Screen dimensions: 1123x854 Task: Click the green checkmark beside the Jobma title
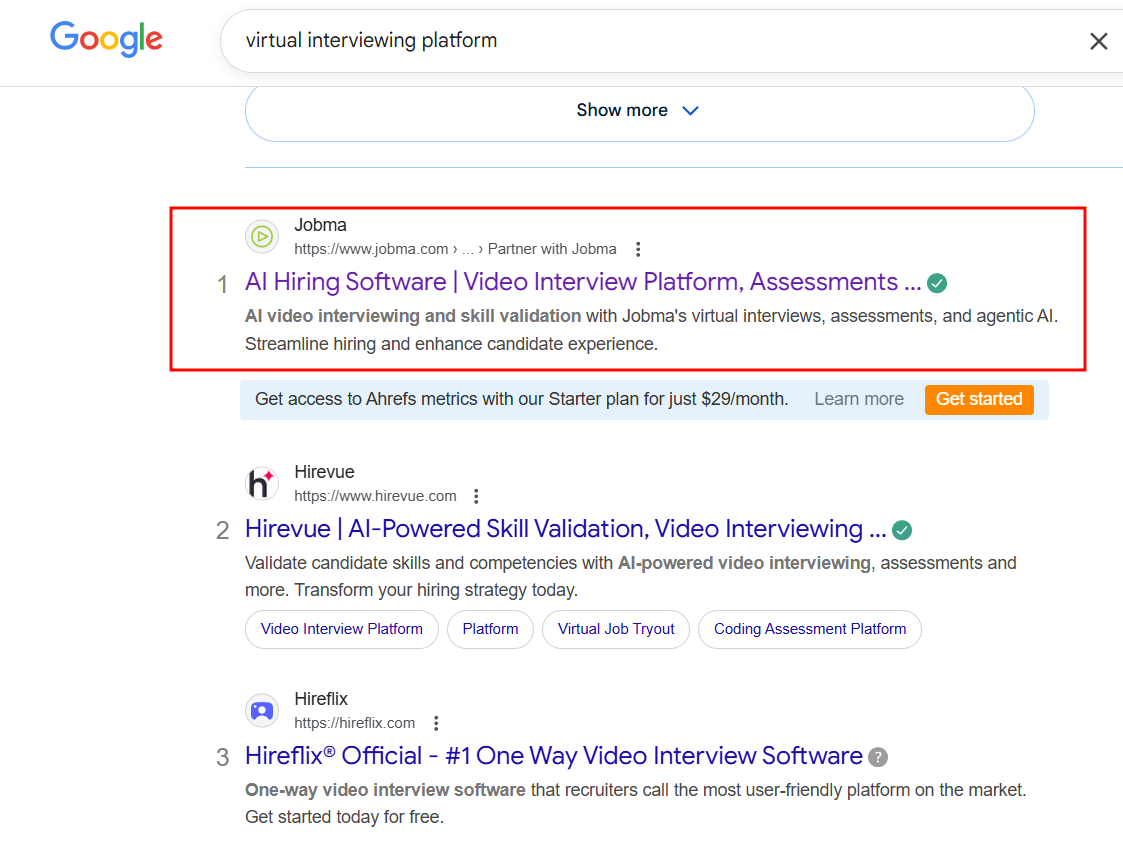[936, 283]
